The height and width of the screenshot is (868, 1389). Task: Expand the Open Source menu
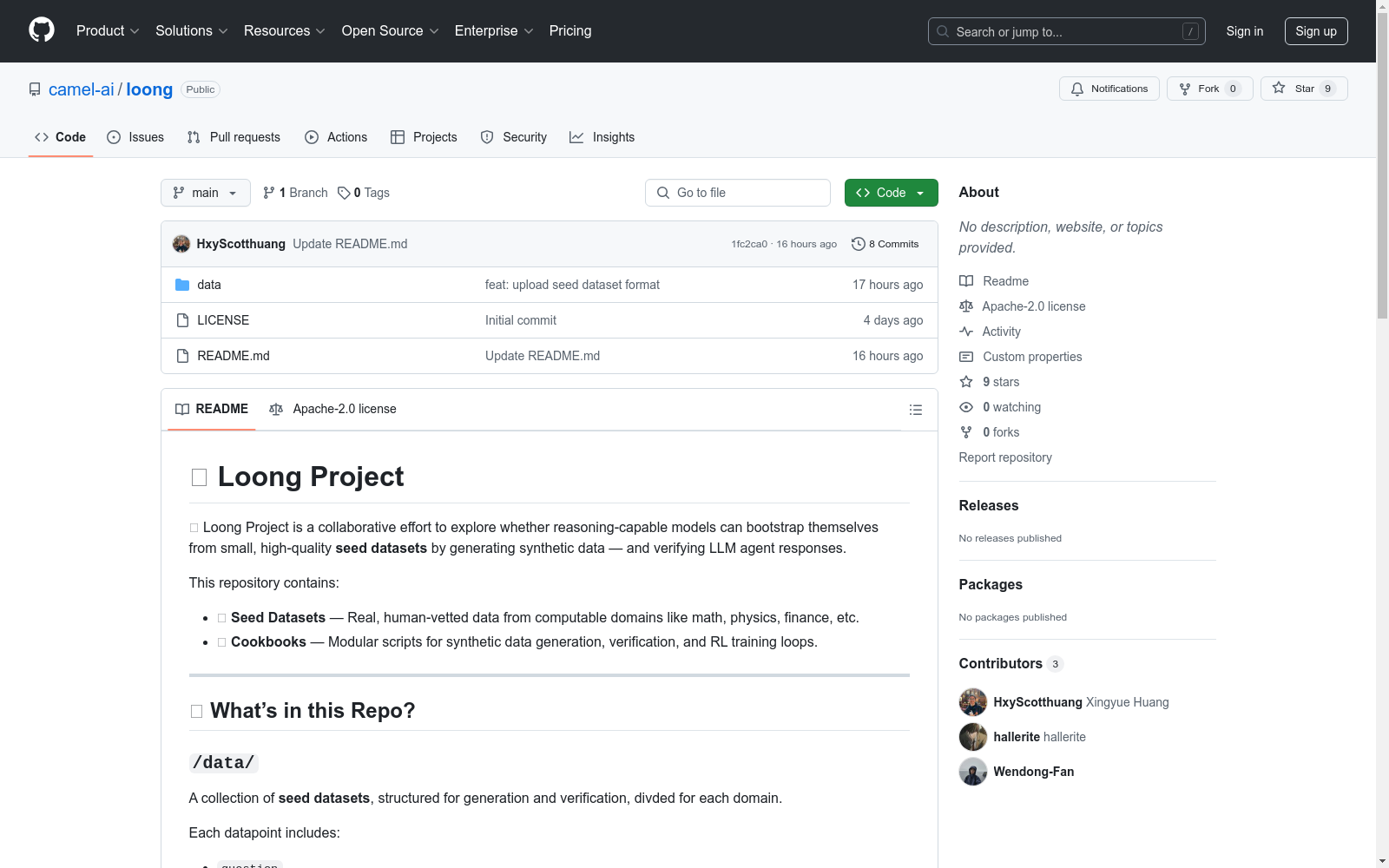(391, 30)
